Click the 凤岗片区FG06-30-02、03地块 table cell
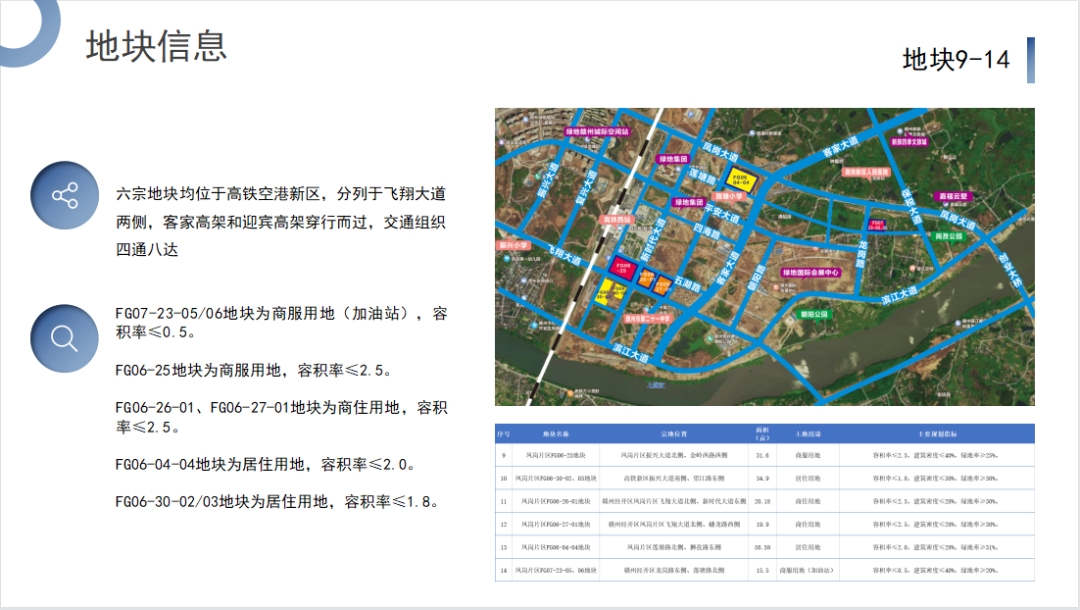 (x=556, y=478)
